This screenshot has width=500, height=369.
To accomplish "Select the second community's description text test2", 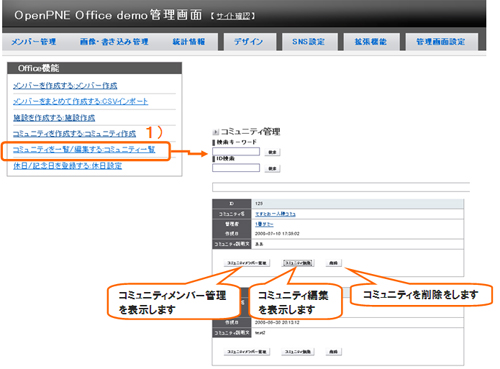I will pos(260,333).
